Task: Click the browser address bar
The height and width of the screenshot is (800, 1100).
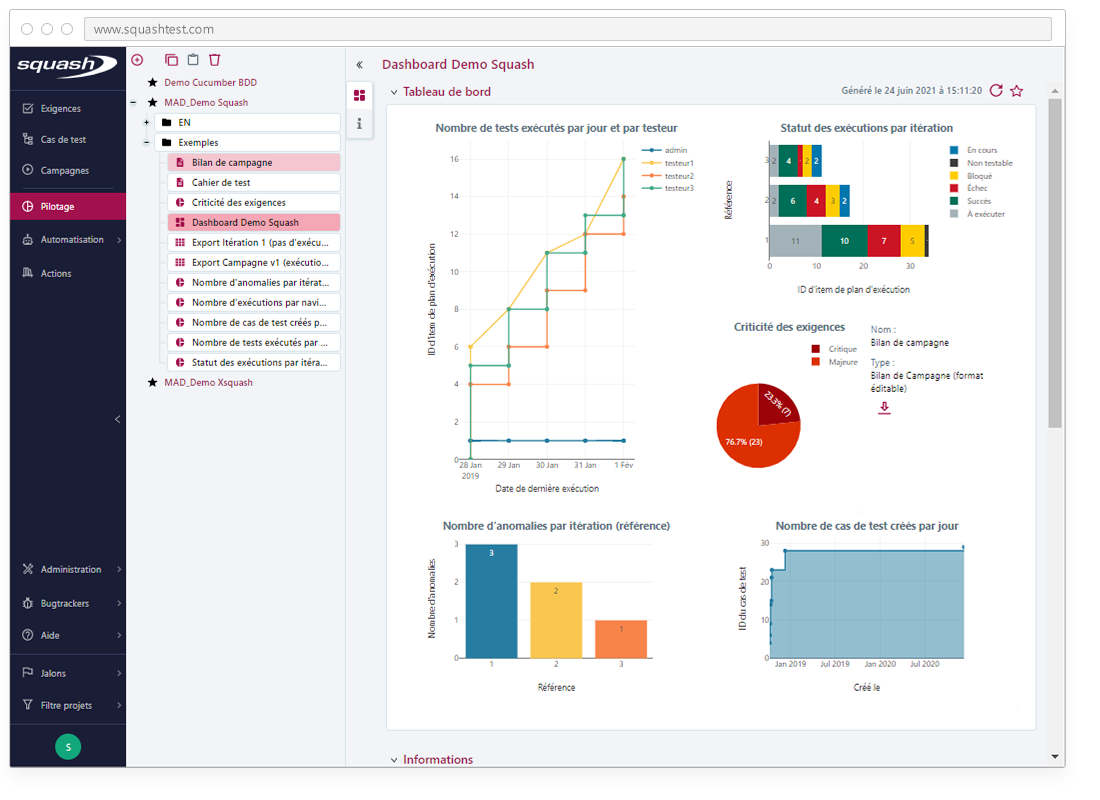Action: click(x=568, y=29)
